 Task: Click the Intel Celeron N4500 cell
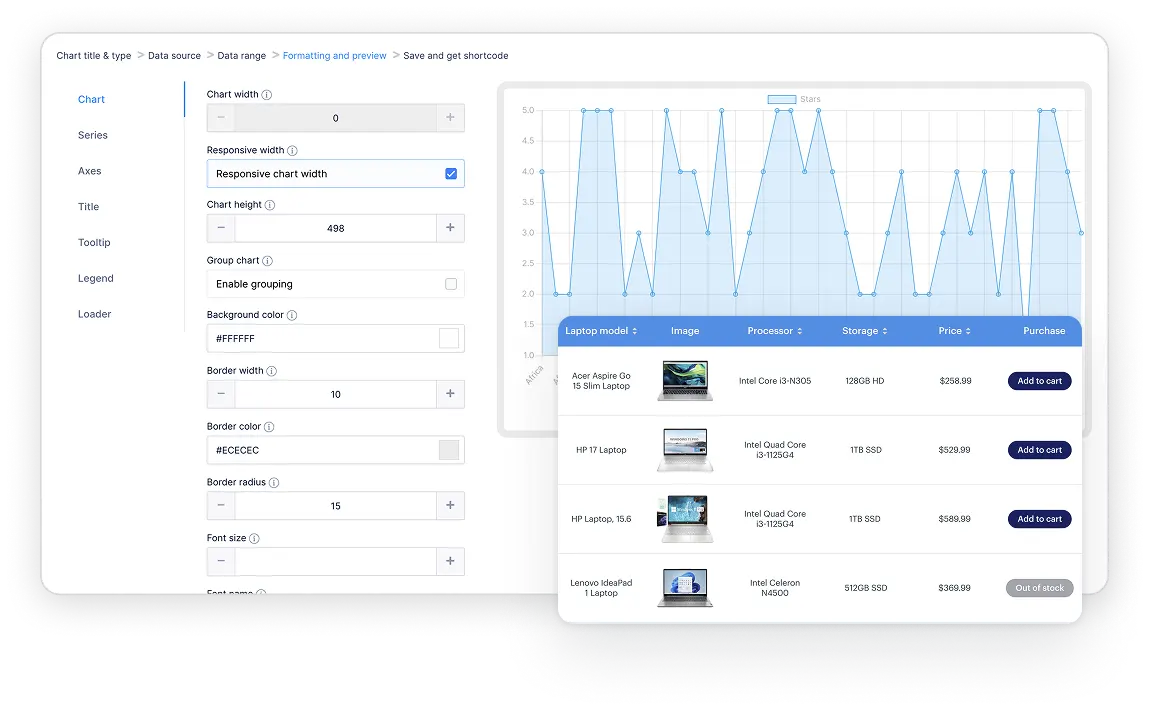click(775, 588)
